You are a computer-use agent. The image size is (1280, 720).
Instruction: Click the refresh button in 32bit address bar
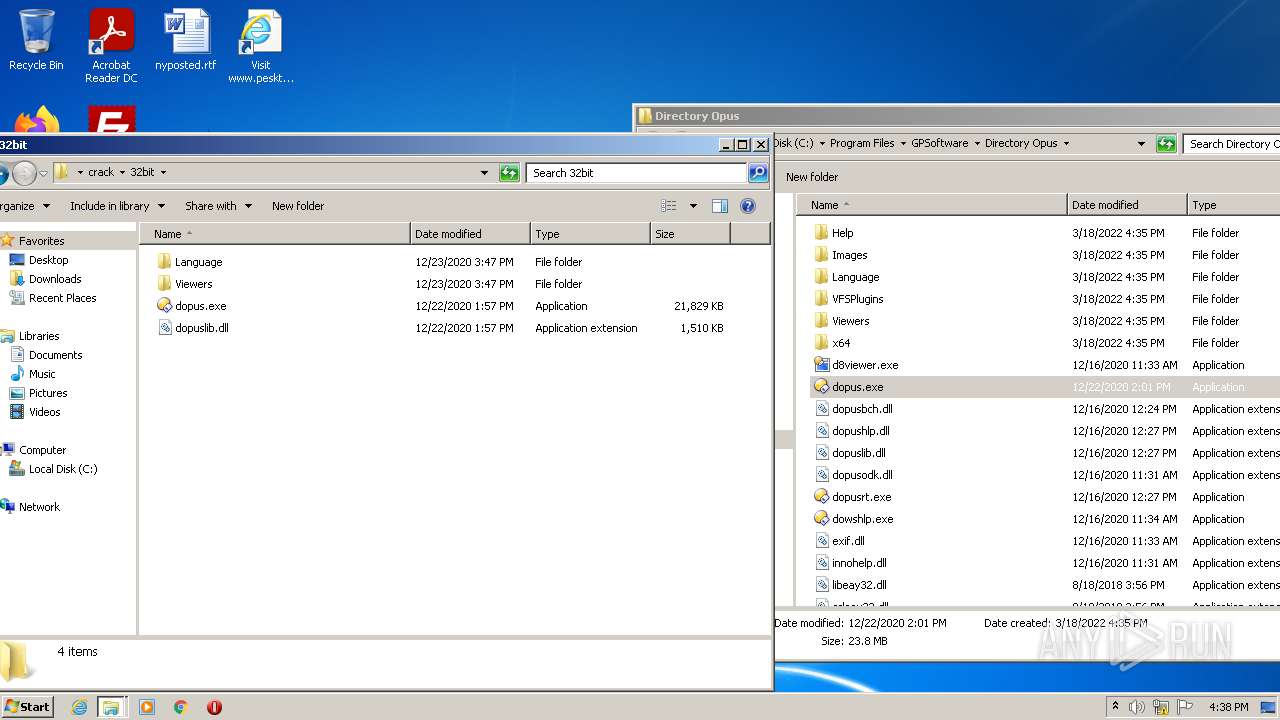point(509,173)
